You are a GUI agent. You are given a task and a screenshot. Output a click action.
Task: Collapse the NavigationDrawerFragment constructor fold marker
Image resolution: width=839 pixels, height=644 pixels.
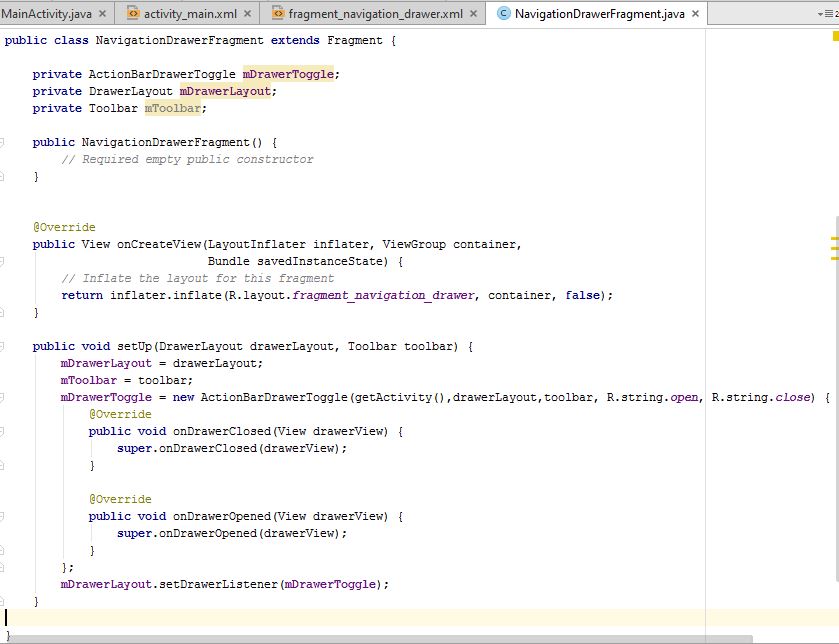click(x=3, y=142)
